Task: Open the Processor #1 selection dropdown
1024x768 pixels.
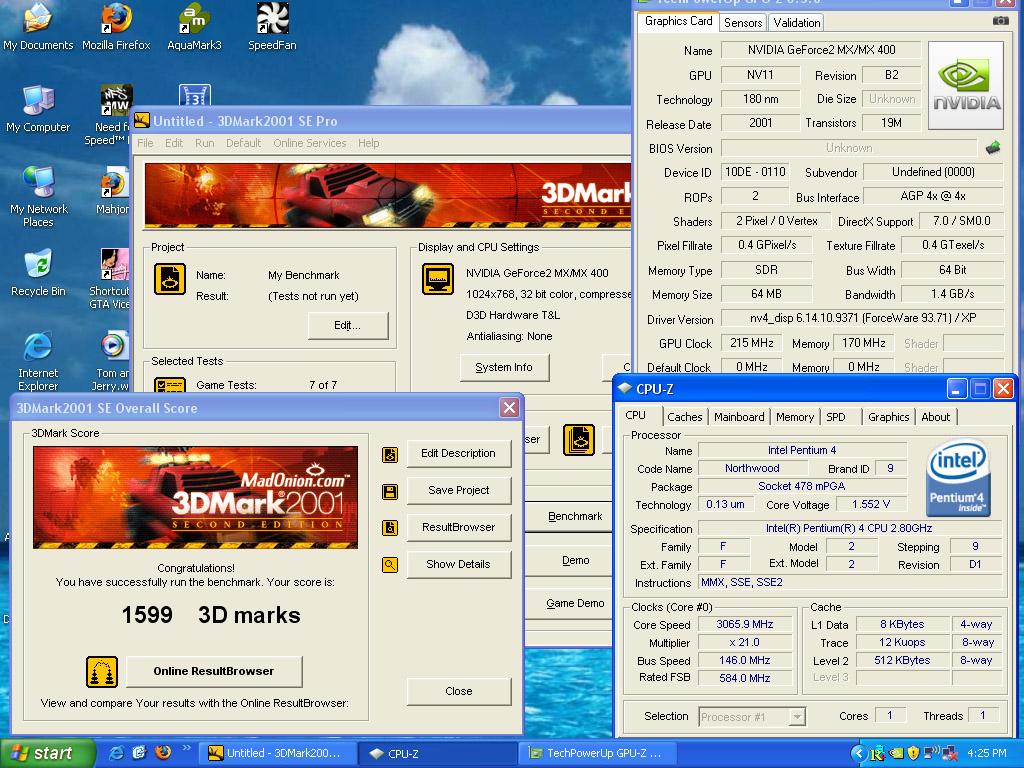Action: pyautogui.click(x=752, y=717)
